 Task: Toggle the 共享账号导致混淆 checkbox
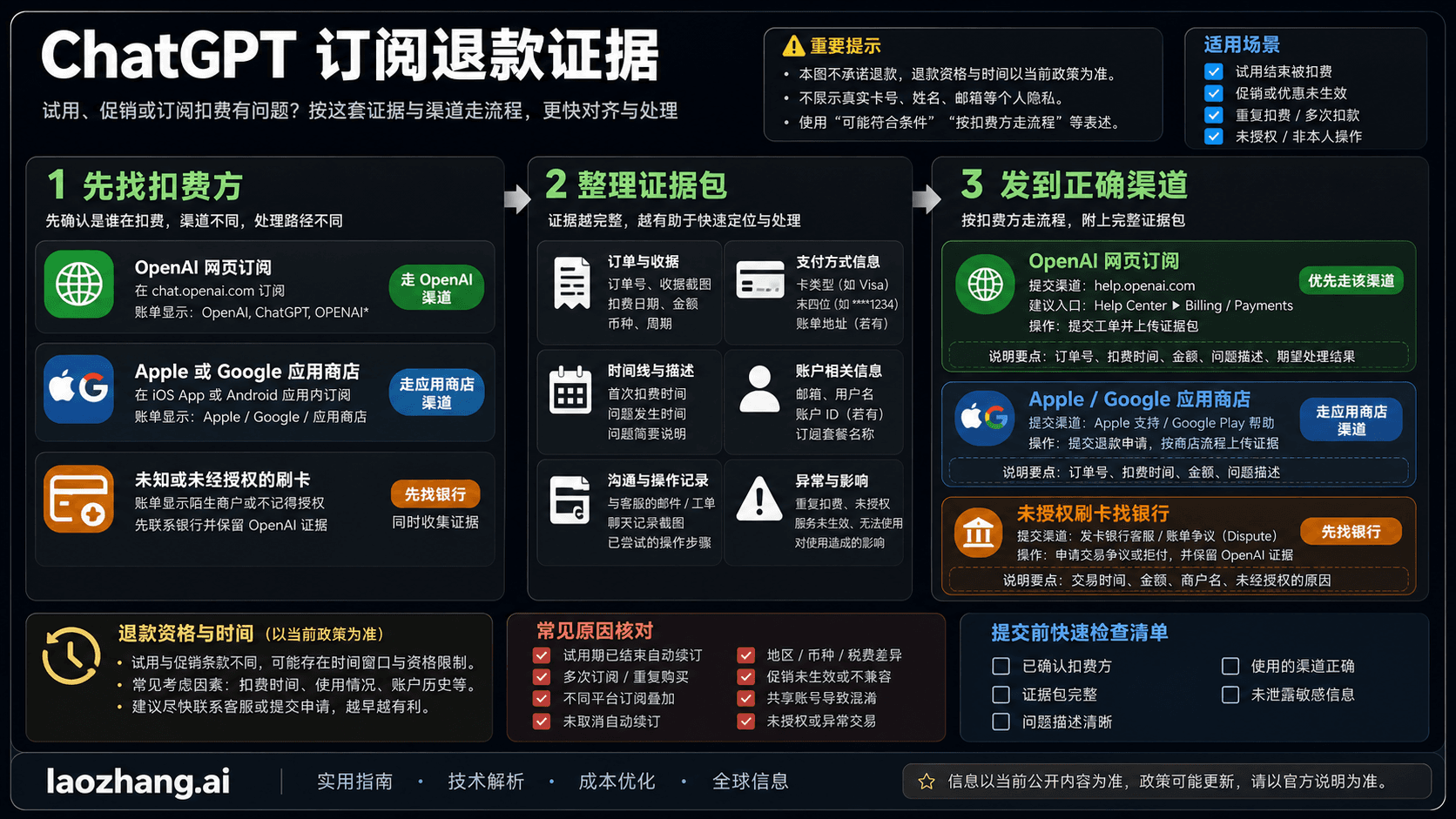tap(745, 699)
